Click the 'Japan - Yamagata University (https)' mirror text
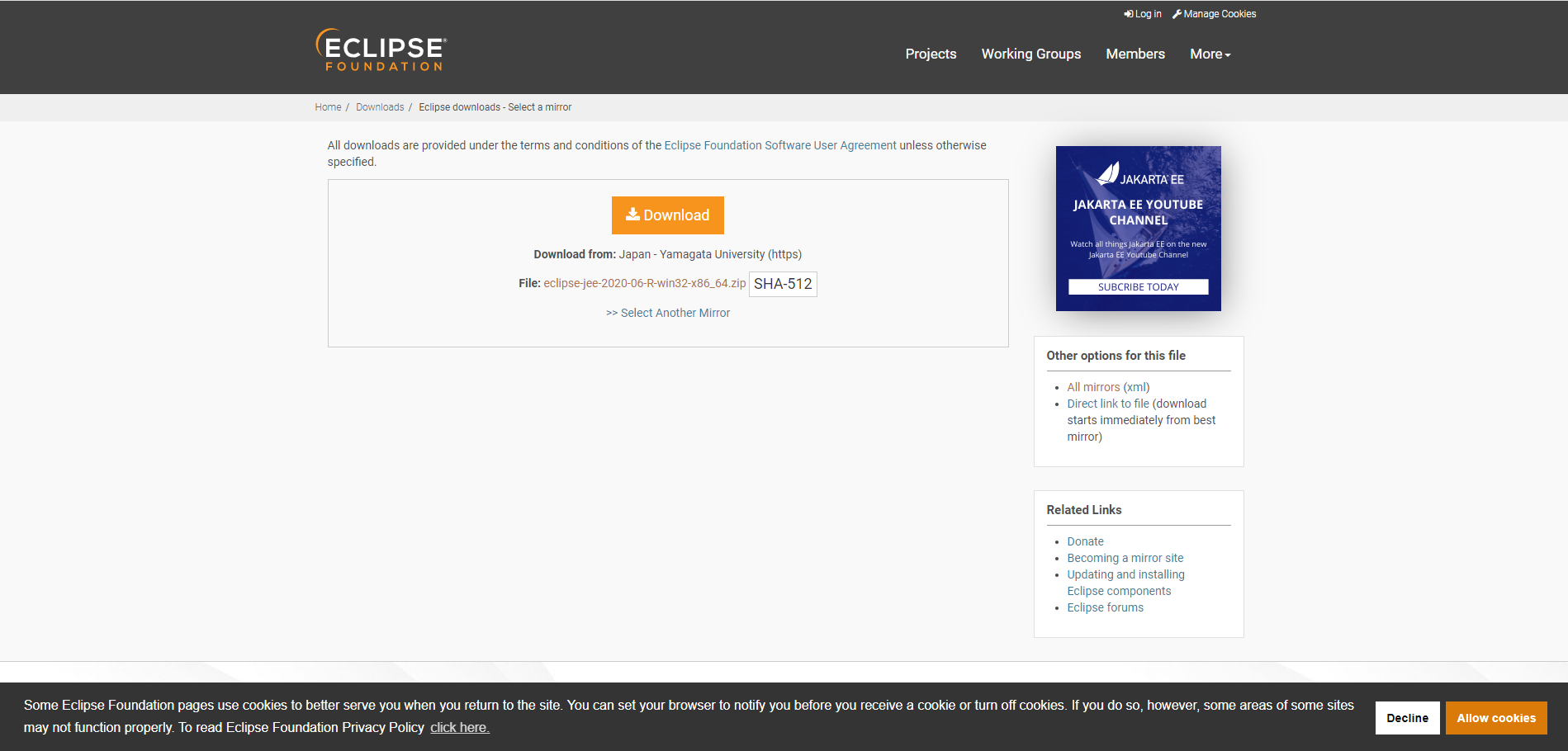Viewport: 1568px width, 751px height. pos(710,254)
